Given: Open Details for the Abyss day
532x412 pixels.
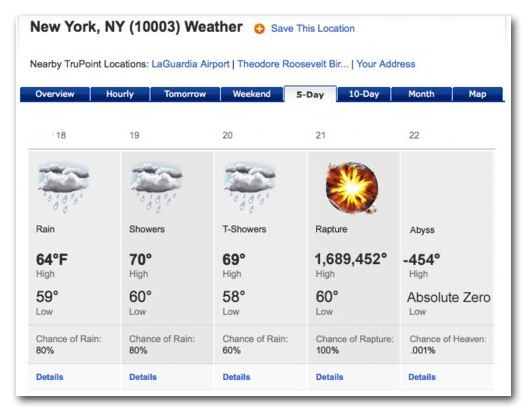Looking at the screenshot, I should click(422, 377).
